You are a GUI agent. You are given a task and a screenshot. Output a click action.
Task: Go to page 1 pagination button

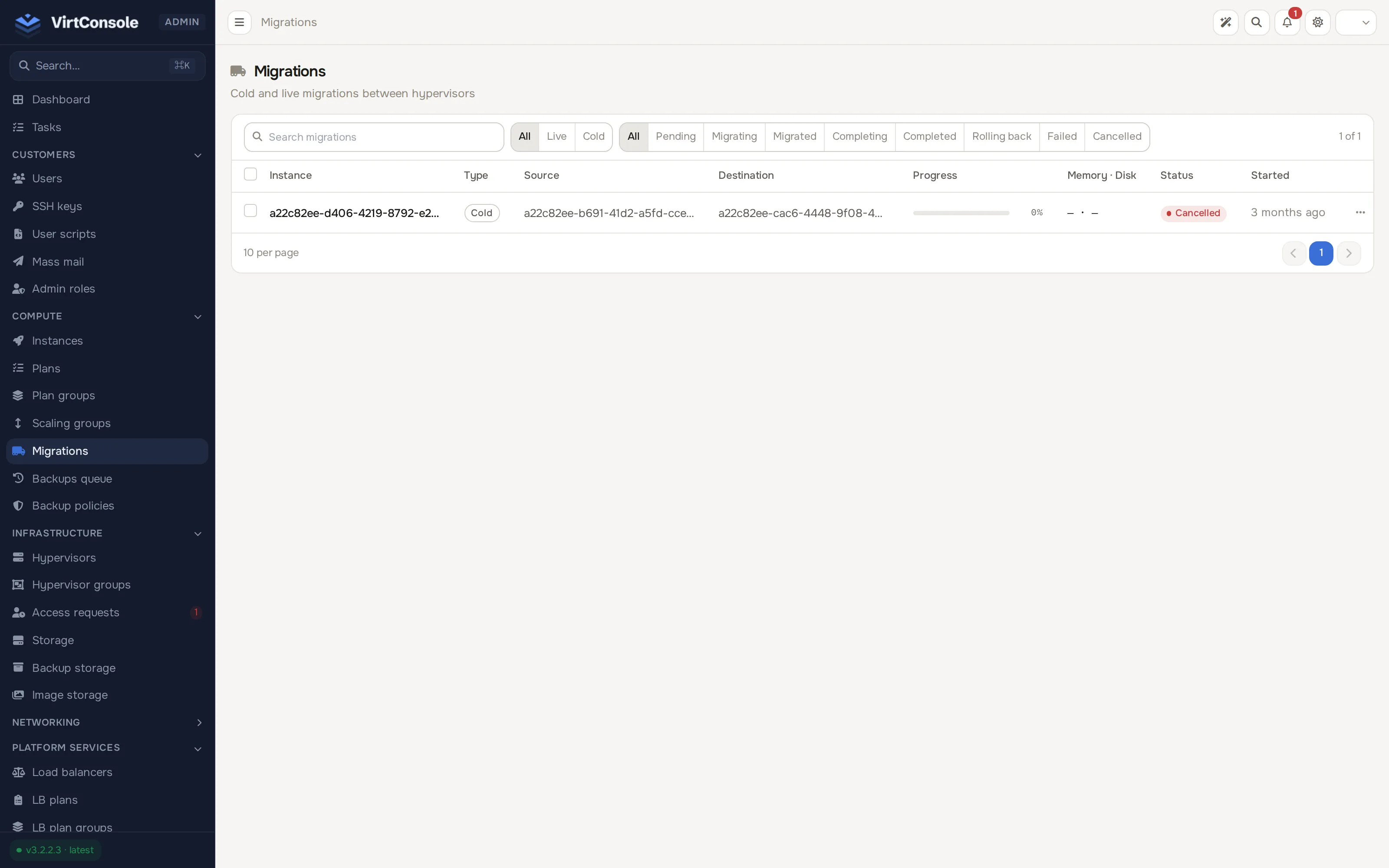pos(1321,253)
